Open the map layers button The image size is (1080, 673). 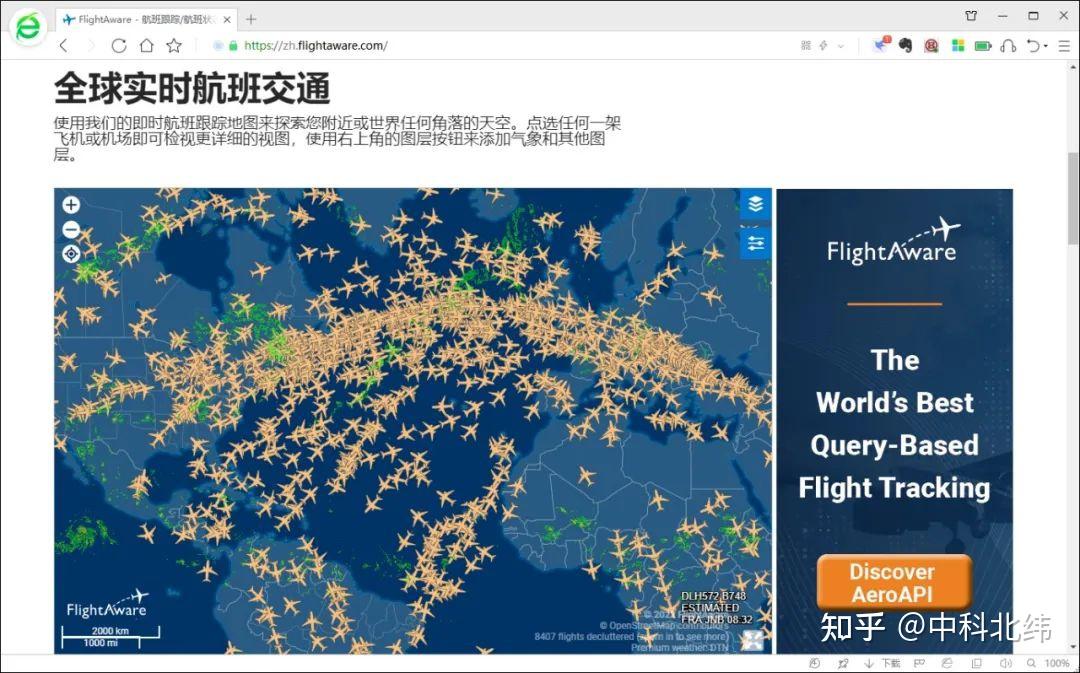756,204
